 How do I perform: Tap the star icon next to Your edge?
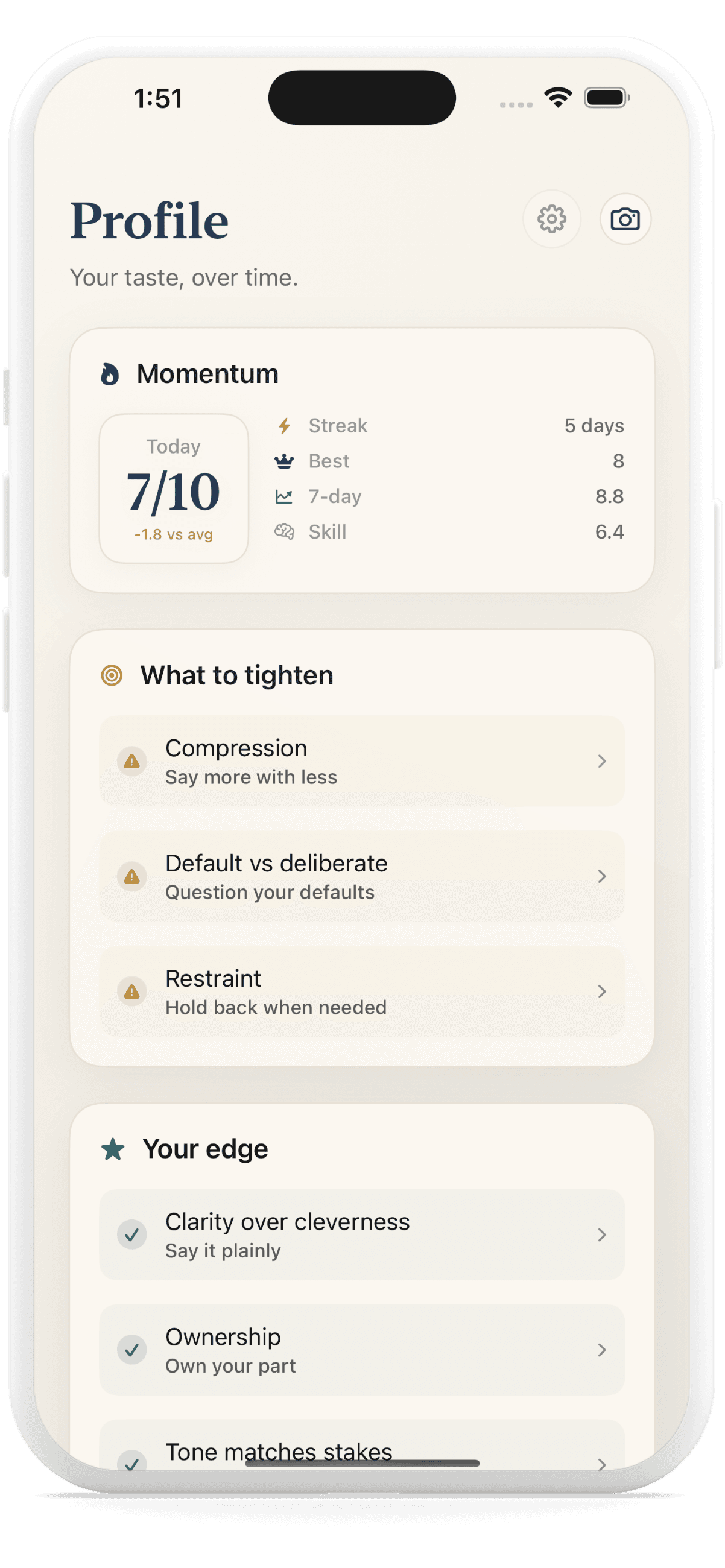coord(112,1148)
